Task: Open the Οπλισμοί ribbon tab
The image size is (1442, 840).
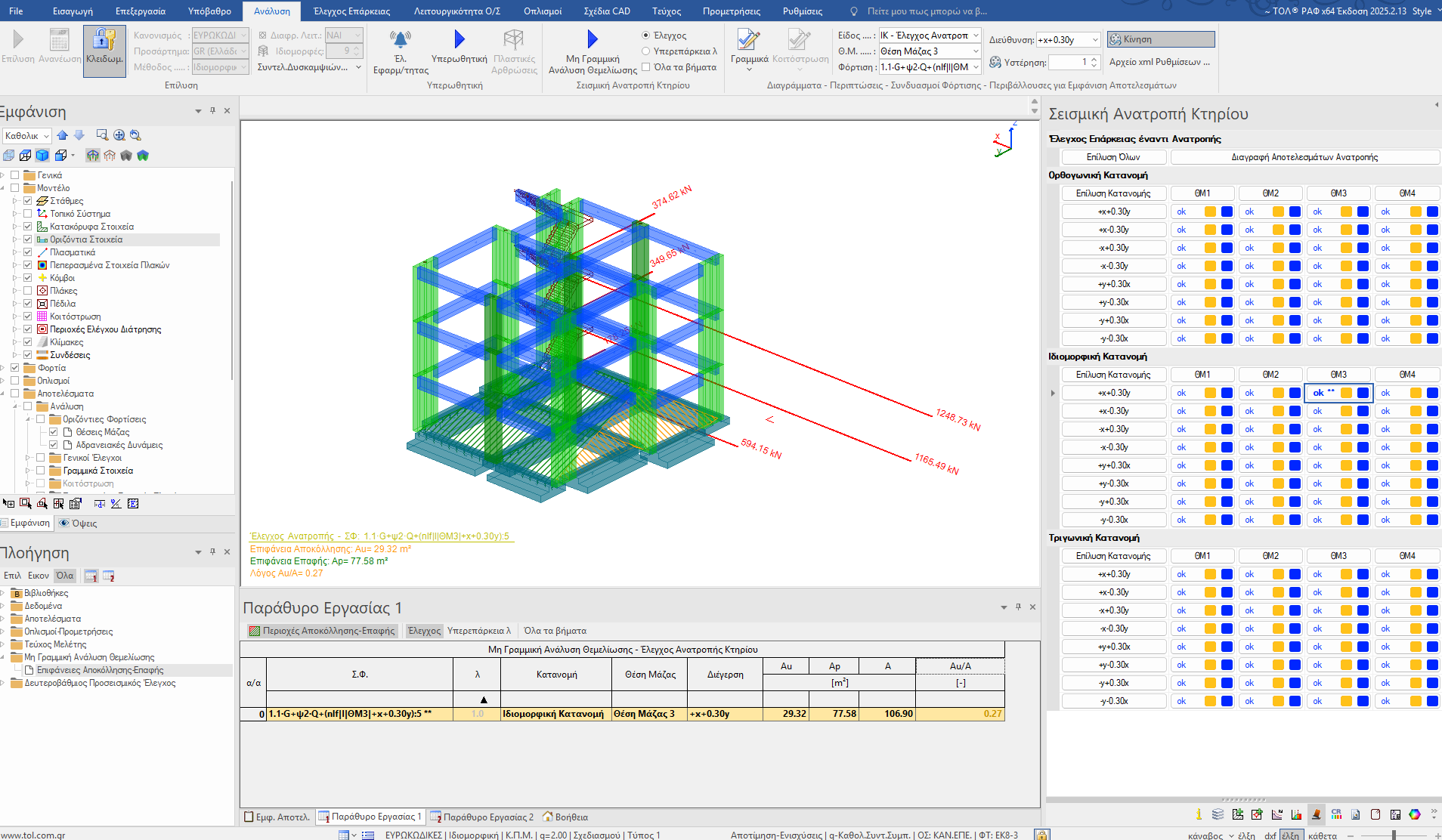Action: (542, 11)
